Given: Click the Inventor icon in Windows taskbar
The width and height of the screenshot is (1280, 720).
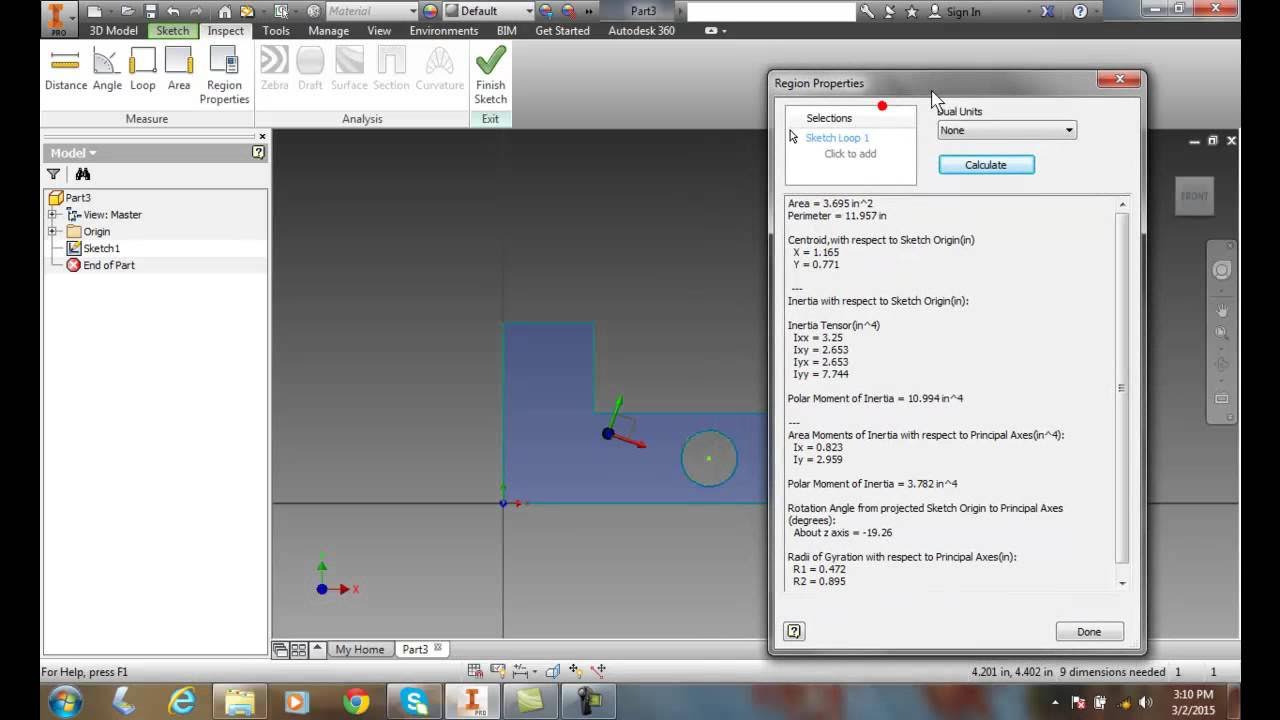Looking at the screenshot, I should pyautogui.click(x=472, y=701).
